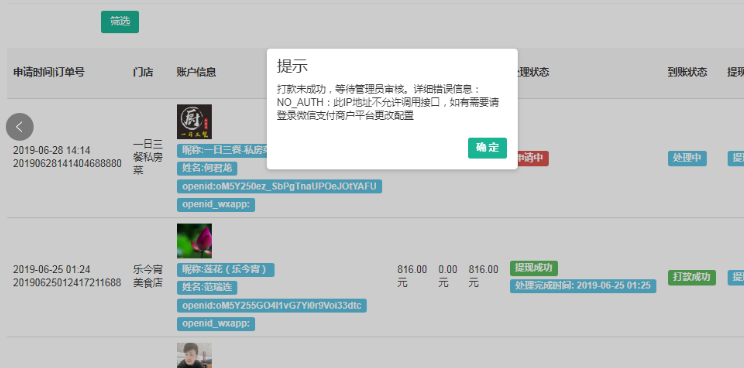Click the green 提现成功 status badge

[x=534, y=268]
